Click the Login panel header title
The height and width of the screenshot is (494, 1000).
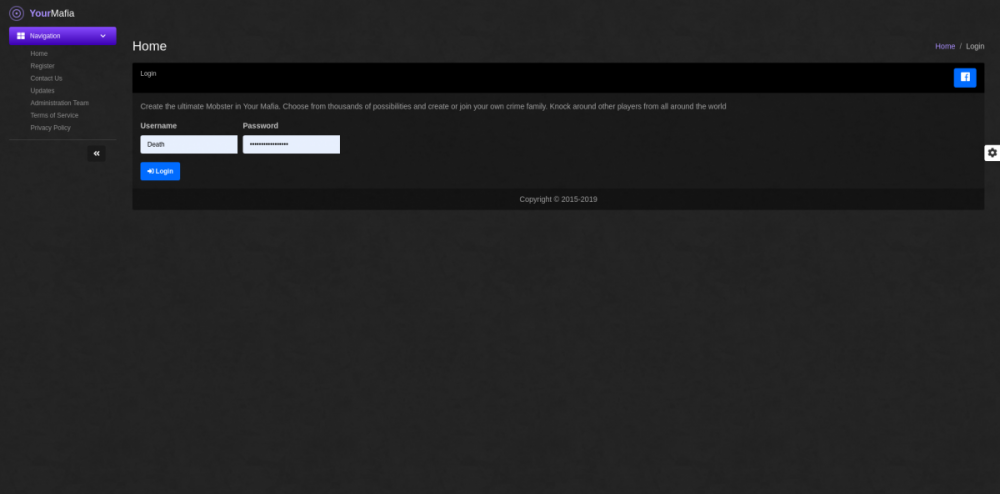(148, 74)
